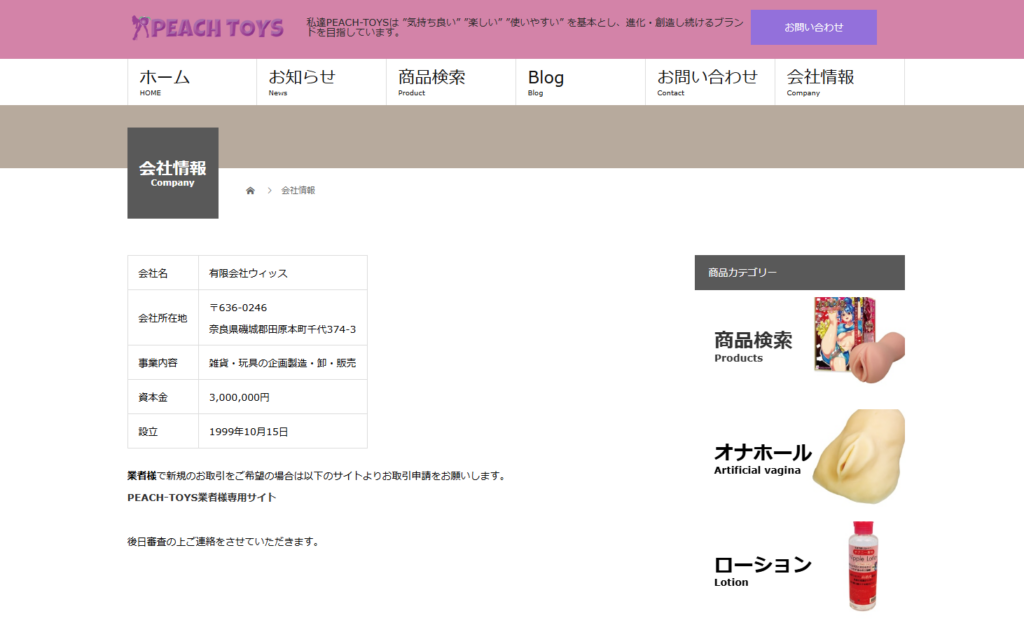The height and width of the screenshot is (630, 1024).
Task: Click the 奈良県磯城郡田原本町千代374-3 address
Action: pyautogui.click(x=282, y=330)
